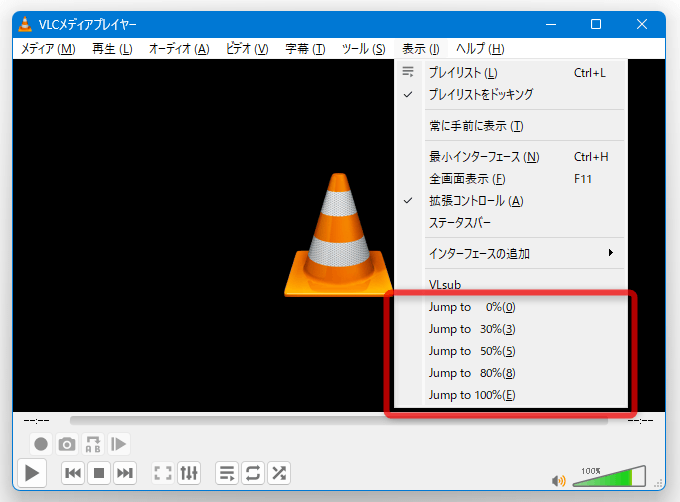Screen dimensions: 680x502
Task: Toggle ステータスバー option
Action: (x=511, y=223)
